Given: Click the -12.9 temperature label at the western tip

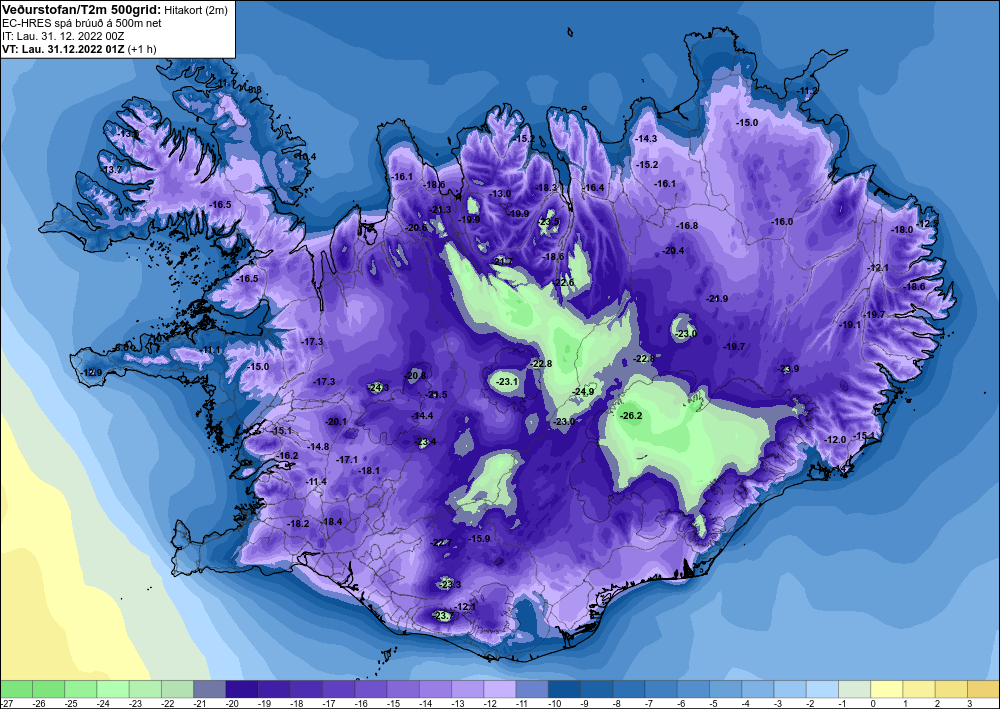Looking at the screenshot, I should pos(92,372).
